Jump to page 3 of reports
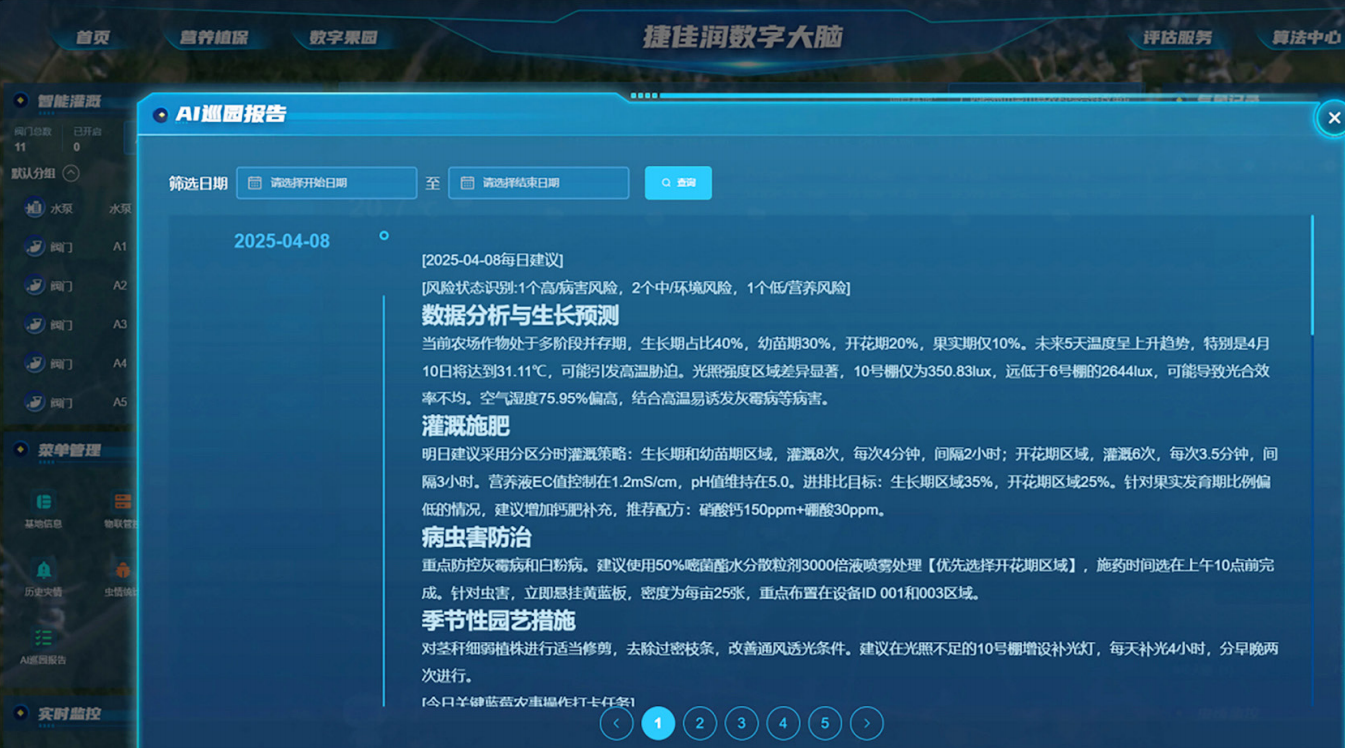 741,723
